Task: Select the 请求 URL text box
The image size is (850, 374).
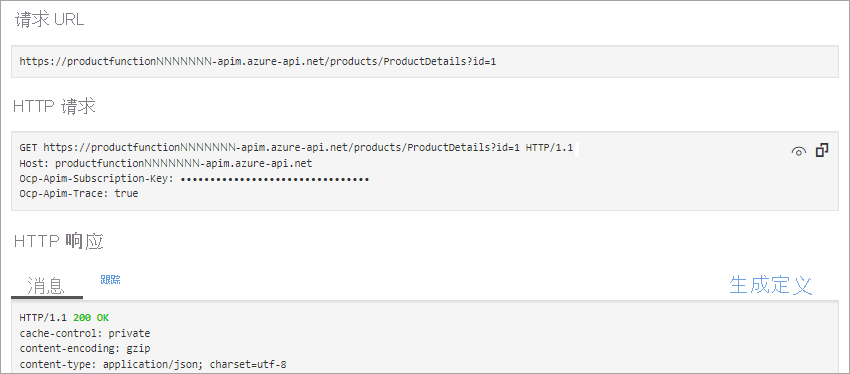Action: [x=424, y=61]
